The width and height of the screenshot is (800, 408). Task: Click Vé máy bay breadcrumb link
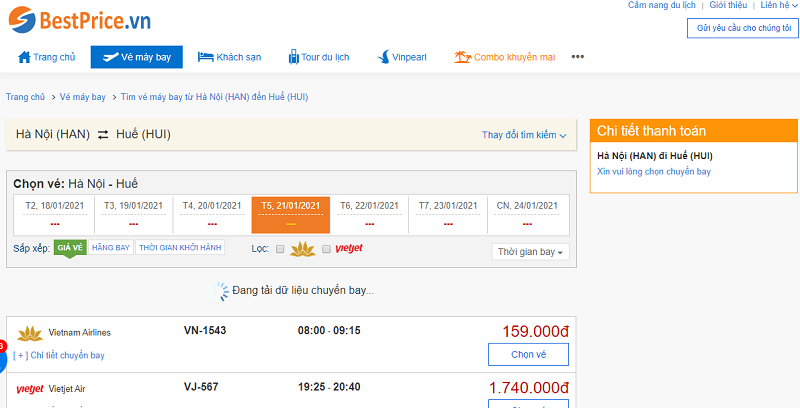tap(83, 97)
